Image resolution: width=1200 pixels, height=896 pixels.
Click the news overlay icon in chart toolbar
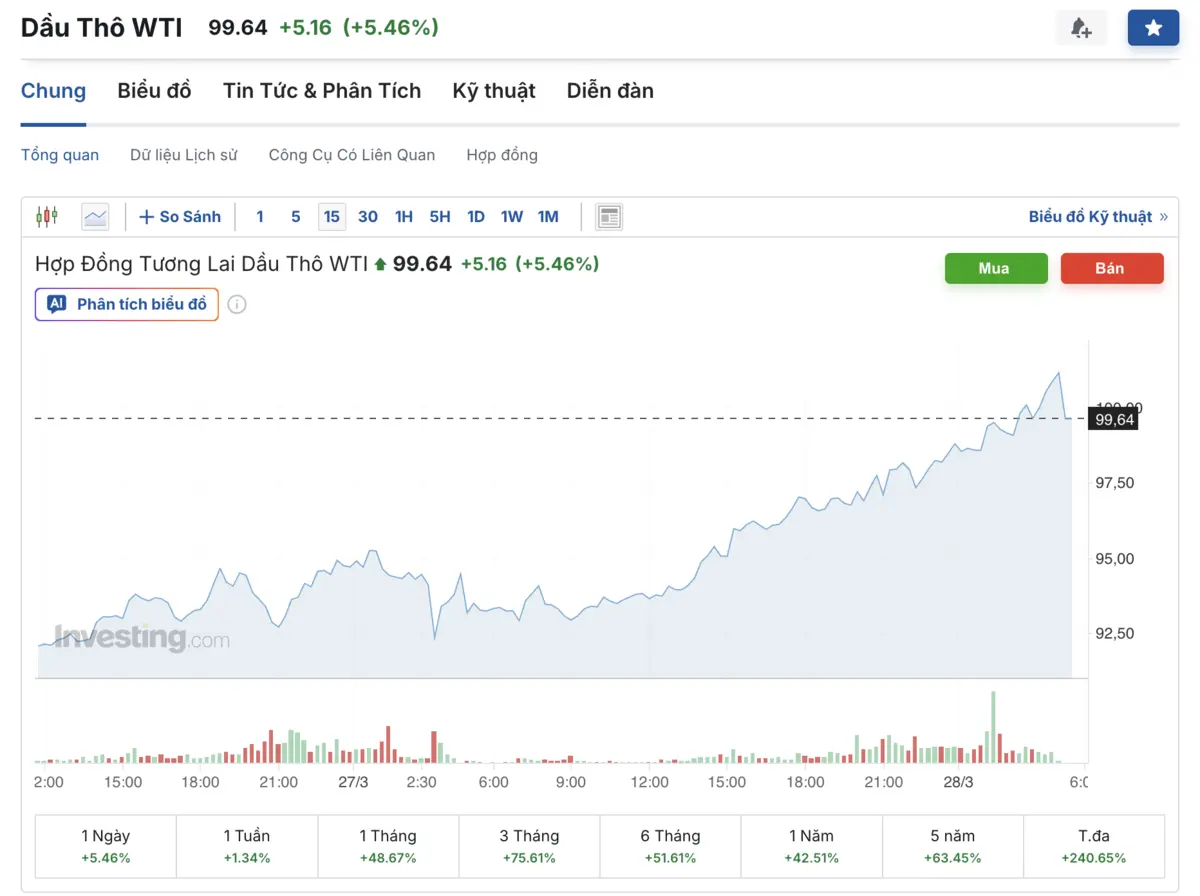coord(608,216)
